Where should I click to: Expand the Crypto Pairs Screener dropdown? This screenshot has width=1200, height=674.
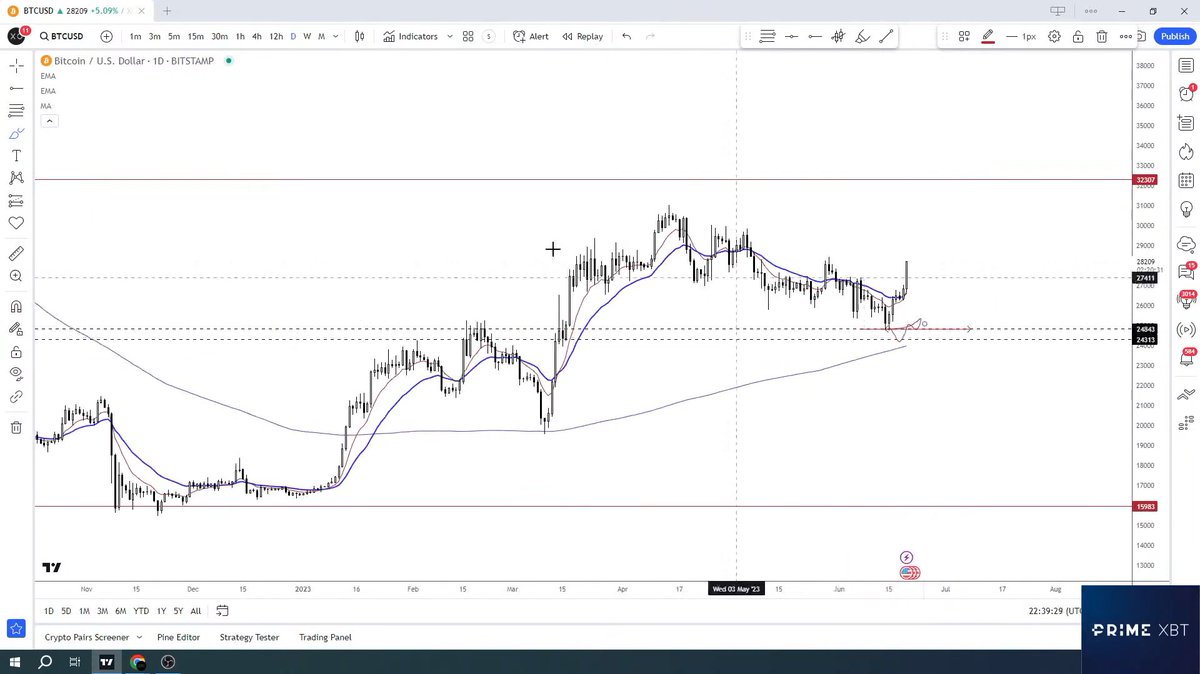coord(139,637)
